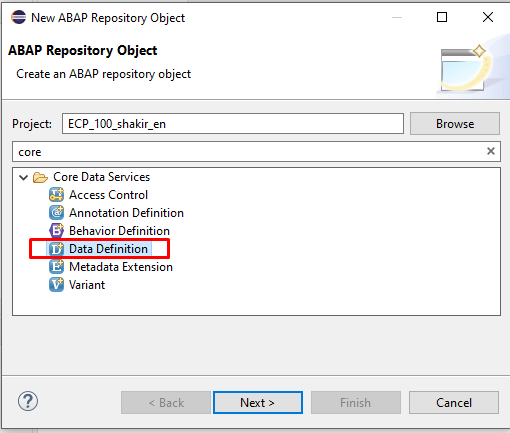Click into the Project name field
The height and width of the screenshot is (433, 510).
pyautogui.click(x=233, y=124)
